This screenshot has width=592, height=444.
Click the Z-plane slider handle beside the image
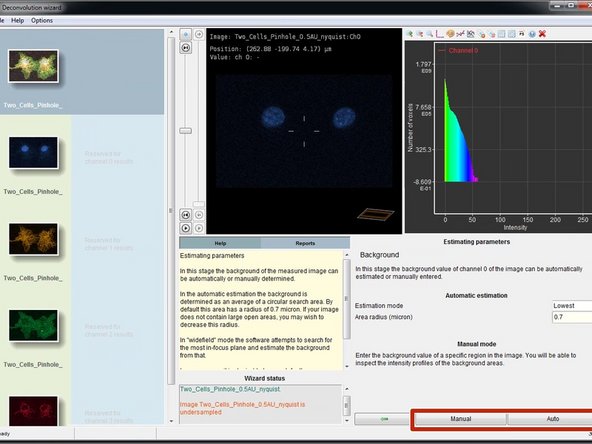(x=185, y=131)
